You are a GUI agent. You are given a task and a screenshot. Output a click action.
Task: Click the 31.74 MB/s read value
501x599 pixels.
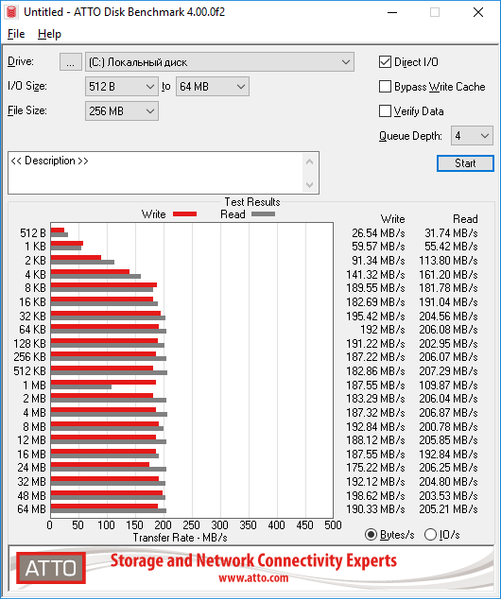click(x=451, y=233)
